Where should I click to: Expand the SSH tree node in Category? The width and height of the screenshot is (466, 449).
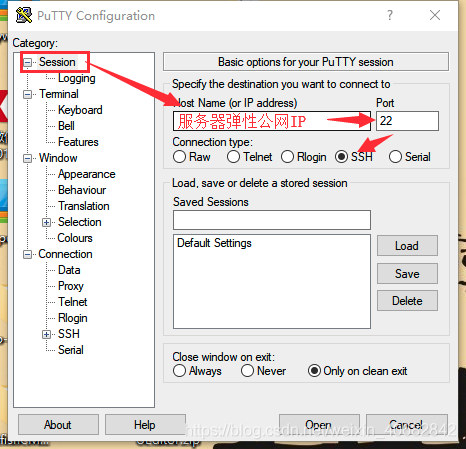47,334
